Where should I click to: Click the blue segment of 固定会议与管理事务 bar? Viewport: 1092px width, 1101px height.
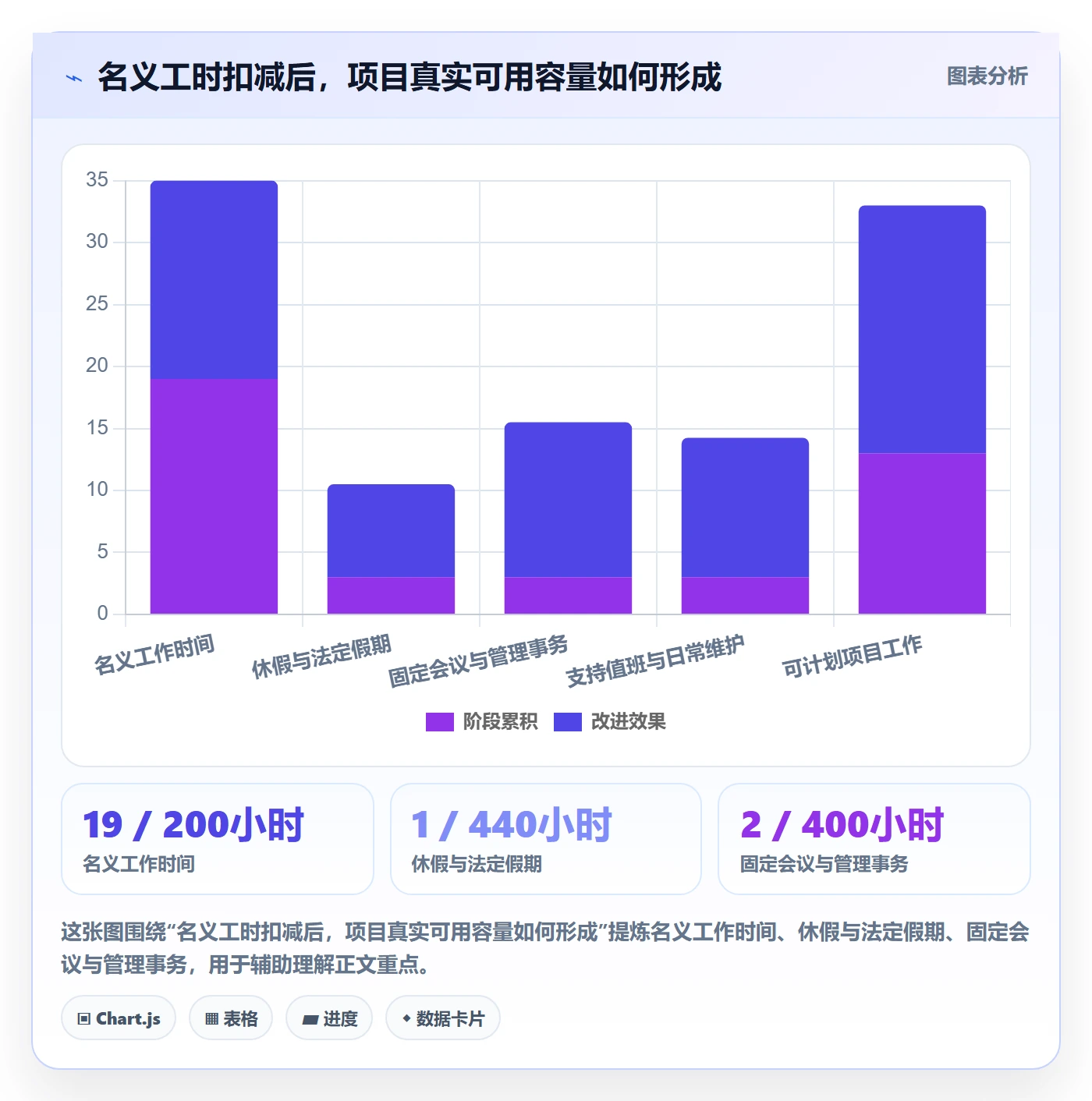click(x=568, y=500)
